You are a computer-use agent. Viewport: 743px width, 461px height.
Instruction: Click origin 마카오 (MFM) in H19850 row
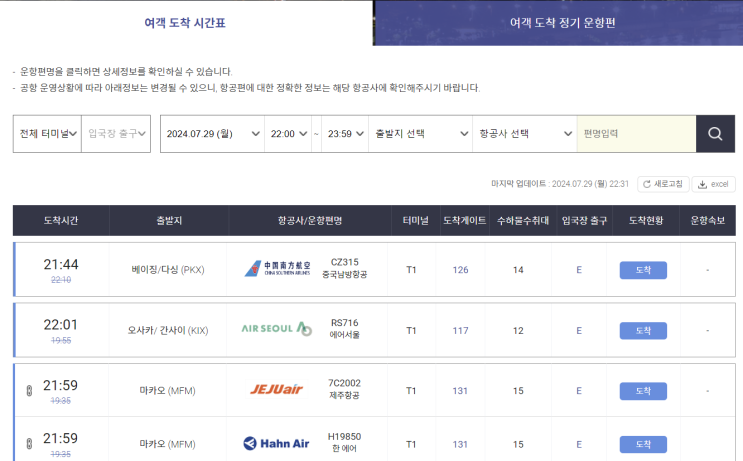(167, 444)
